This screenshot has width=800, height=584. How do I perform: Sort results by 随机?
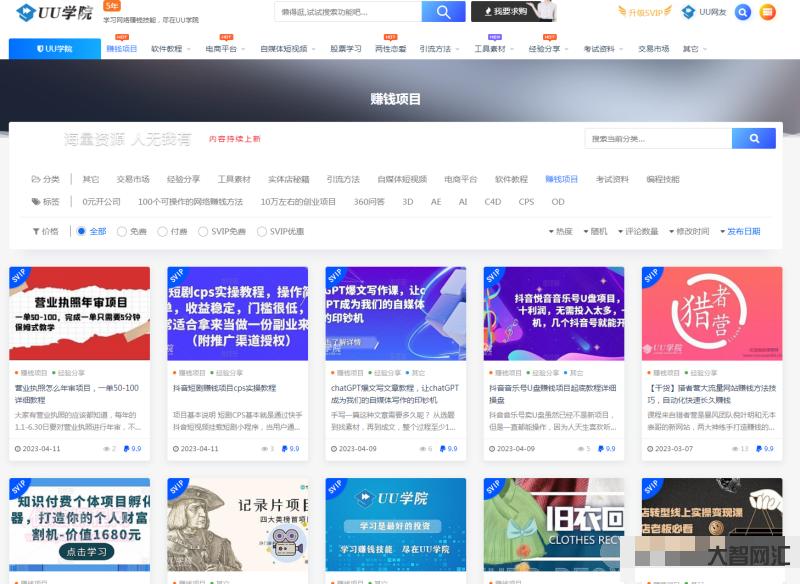pyautogui.click(x=595, y=231)
